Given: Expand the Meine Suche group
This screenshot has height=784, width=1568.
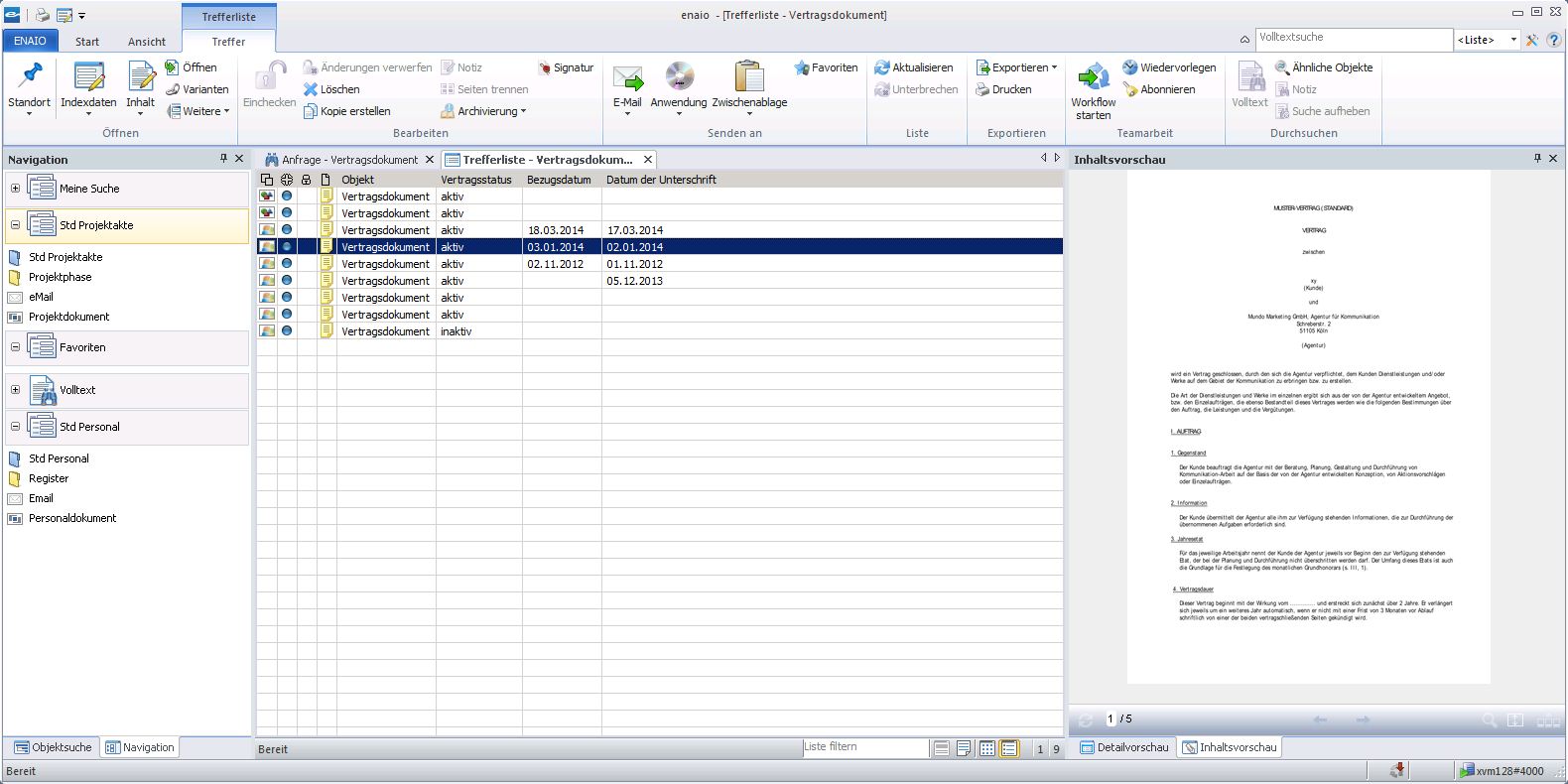Looking at the screenshot, I should [x=15, y=189].
